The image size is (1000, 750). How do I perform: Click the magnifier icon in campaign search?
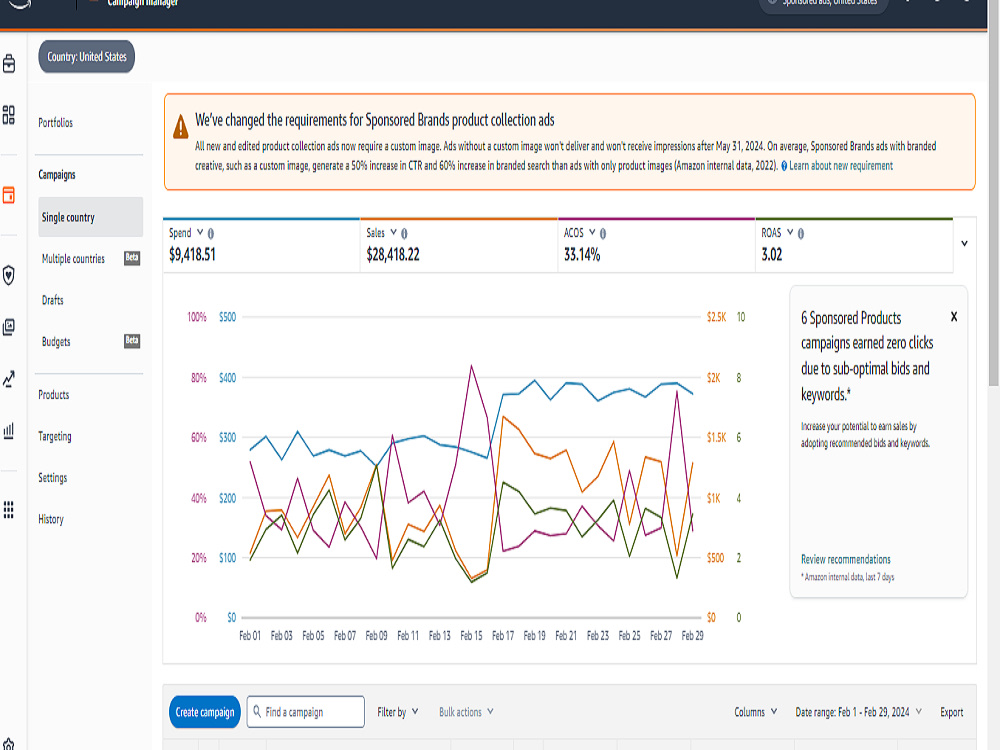pyautogui.click(x=257, y=711)
